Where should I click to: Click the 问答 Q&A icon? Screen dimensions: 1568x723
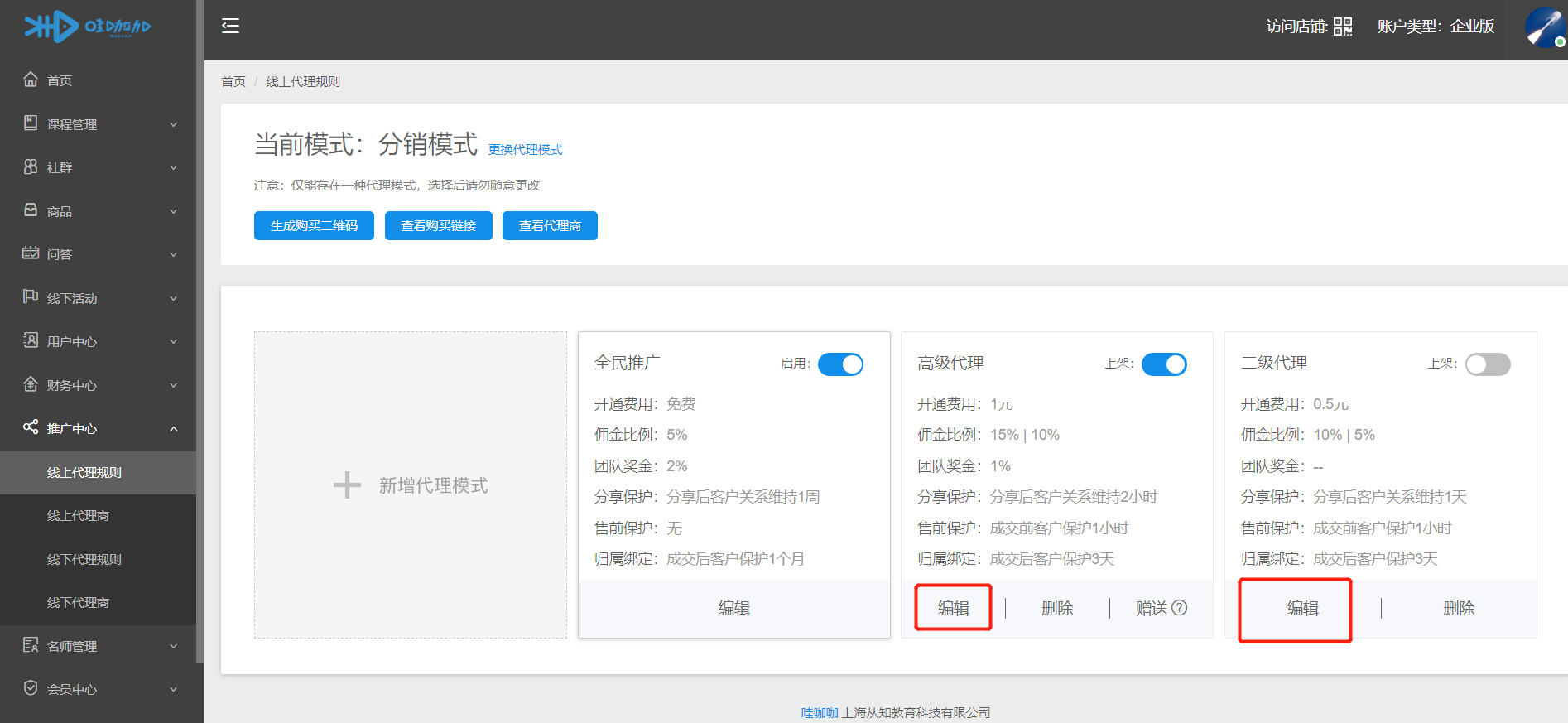click(x=31, y=253)
